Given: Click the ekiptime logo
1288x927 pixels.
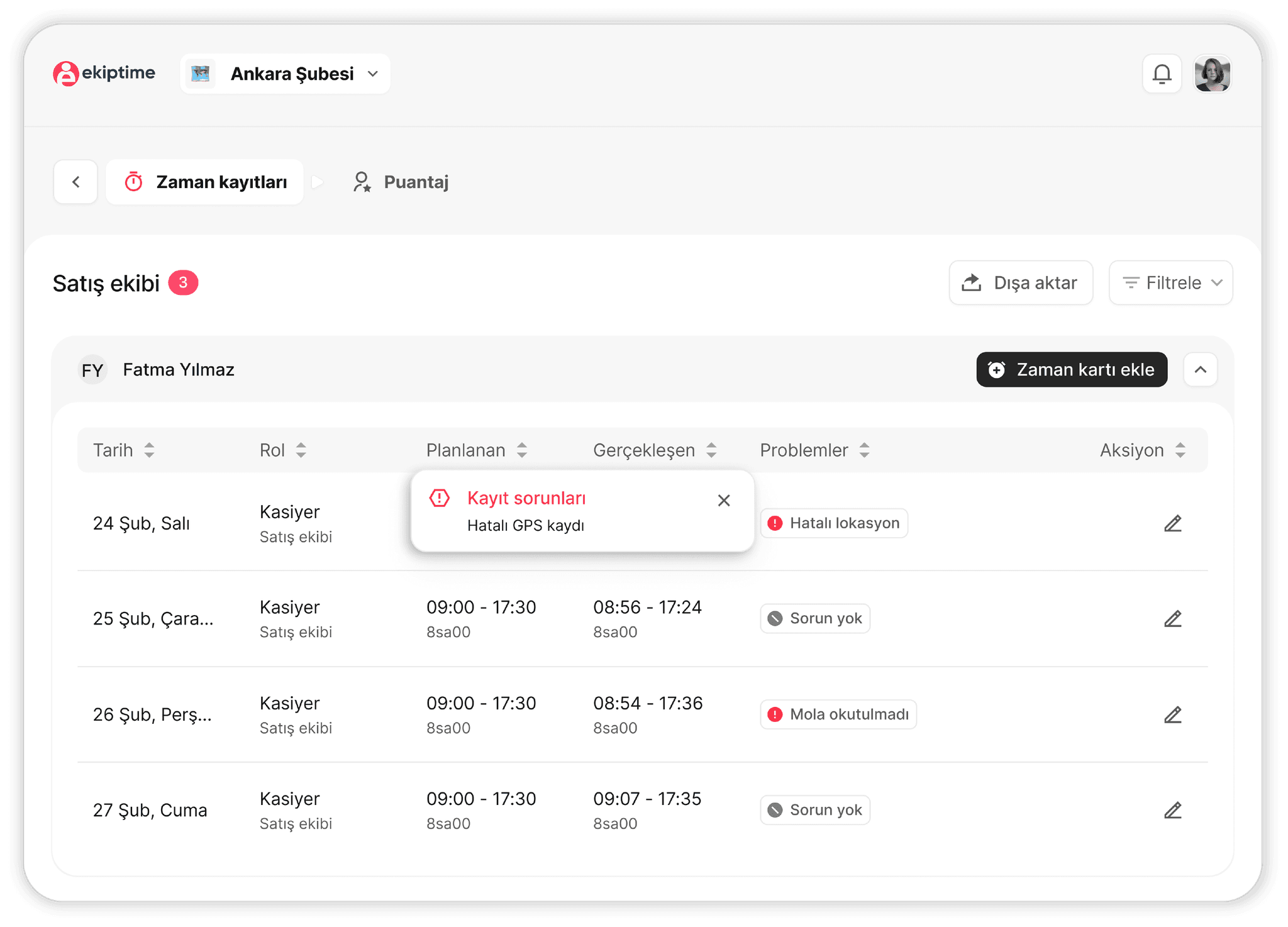Looking at the screenshot, I should pos(104,74).
